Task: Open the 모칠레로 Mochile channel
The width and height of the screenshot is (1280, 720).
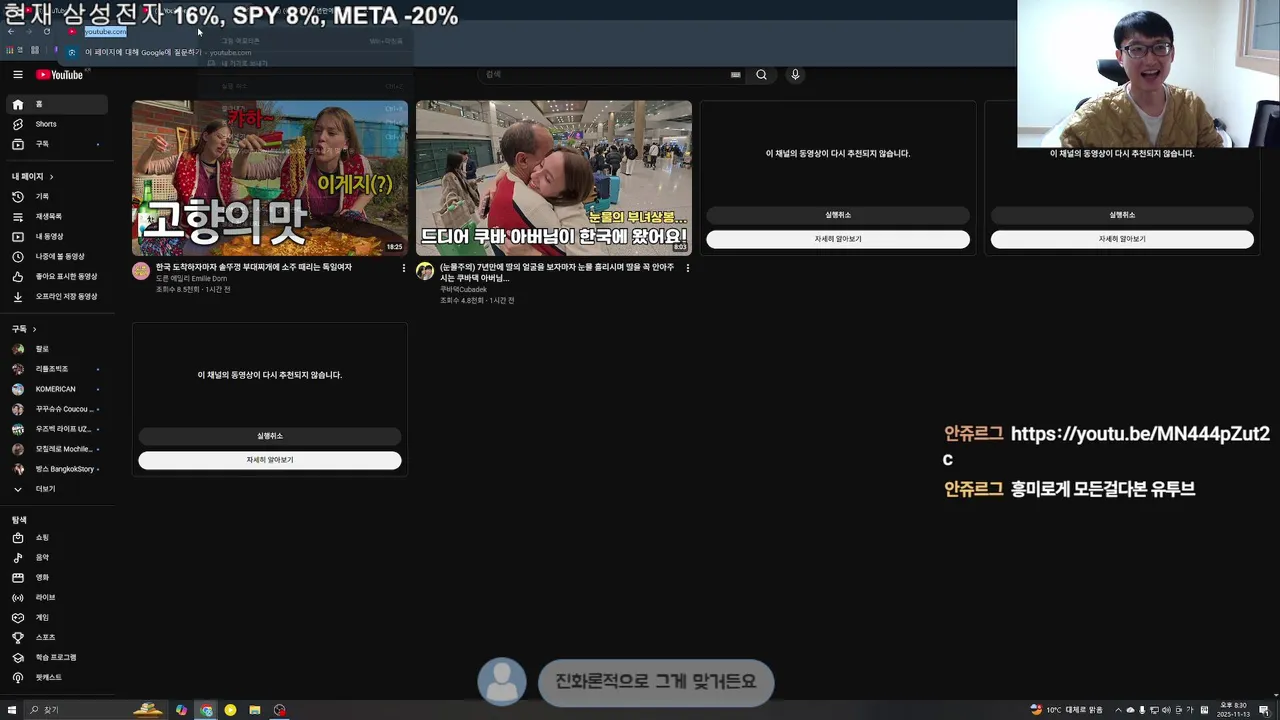Action: point(56,449)
